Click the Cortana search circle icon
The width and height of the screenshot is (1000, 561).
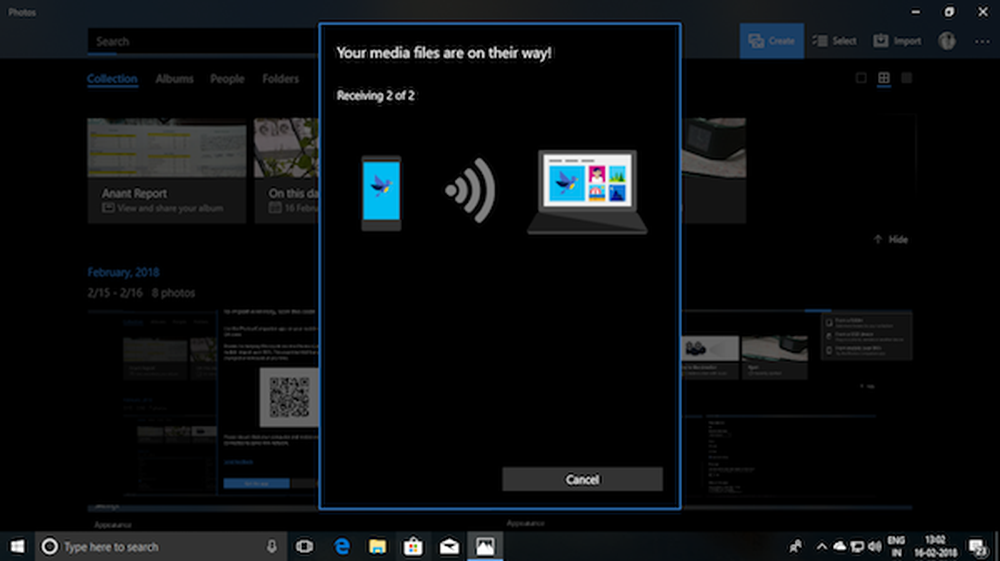click(49, 546)
